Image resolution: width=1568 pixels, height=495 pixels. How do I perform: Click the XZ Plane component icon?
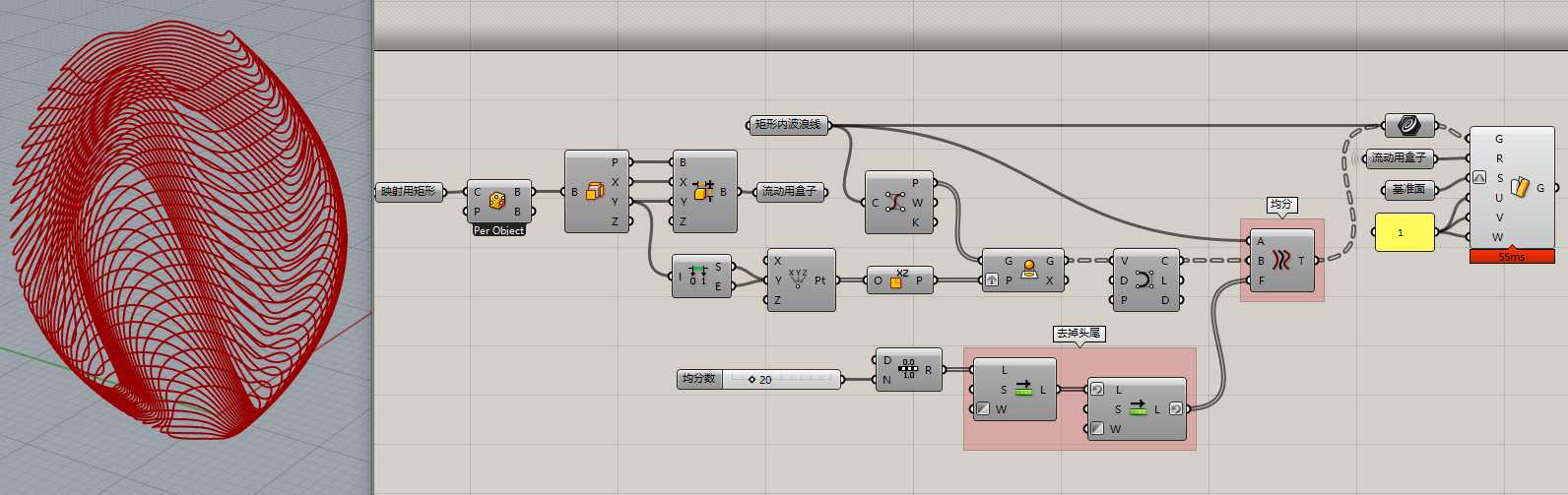[897, 280]
